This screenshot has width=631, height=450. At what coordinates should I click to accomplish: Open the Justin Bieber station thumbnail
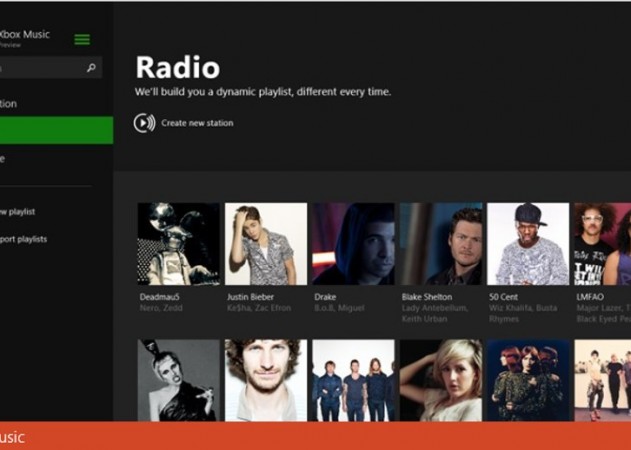(265, 244)
